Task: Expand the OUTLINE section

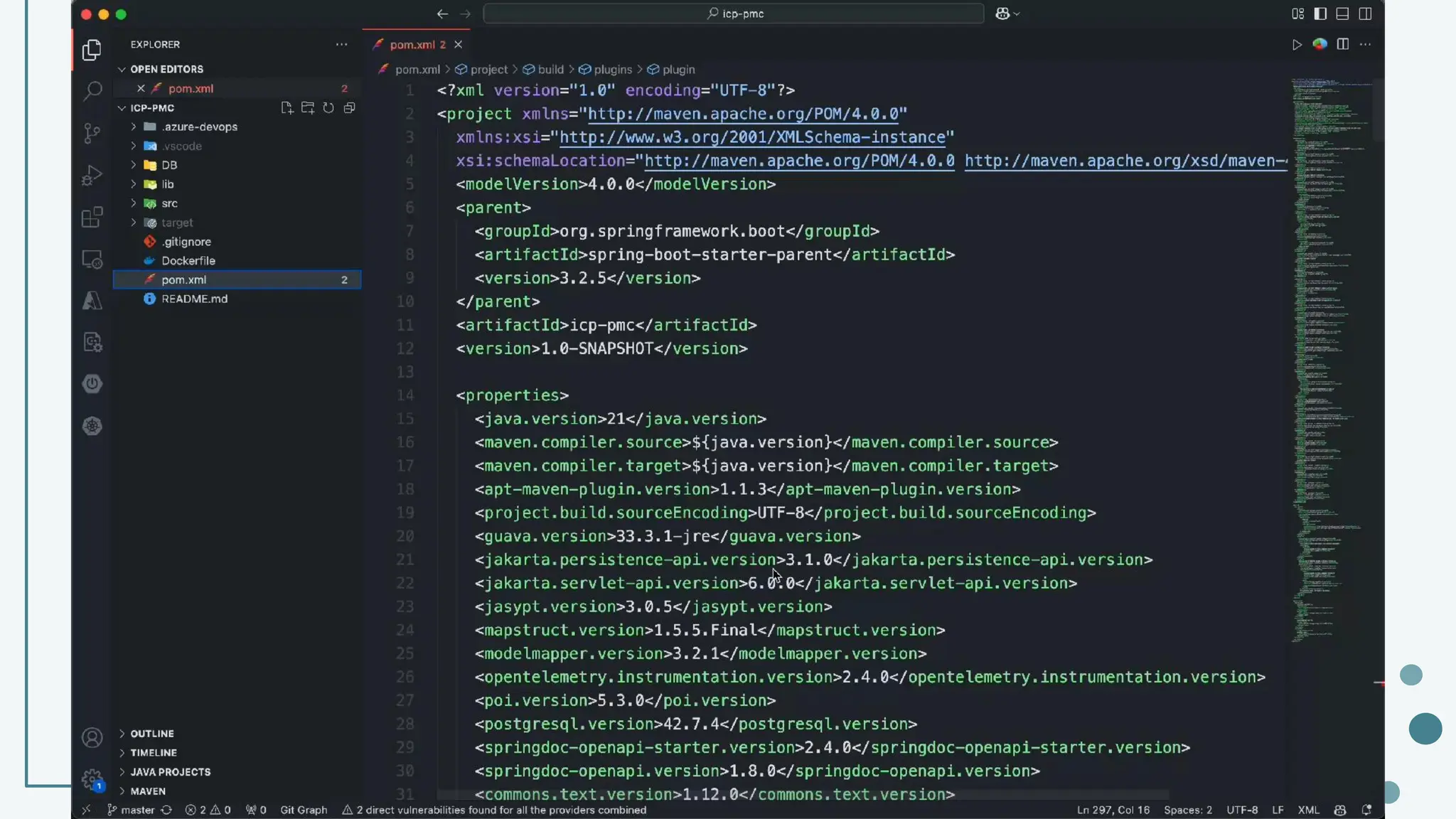Action: point(152,733)
